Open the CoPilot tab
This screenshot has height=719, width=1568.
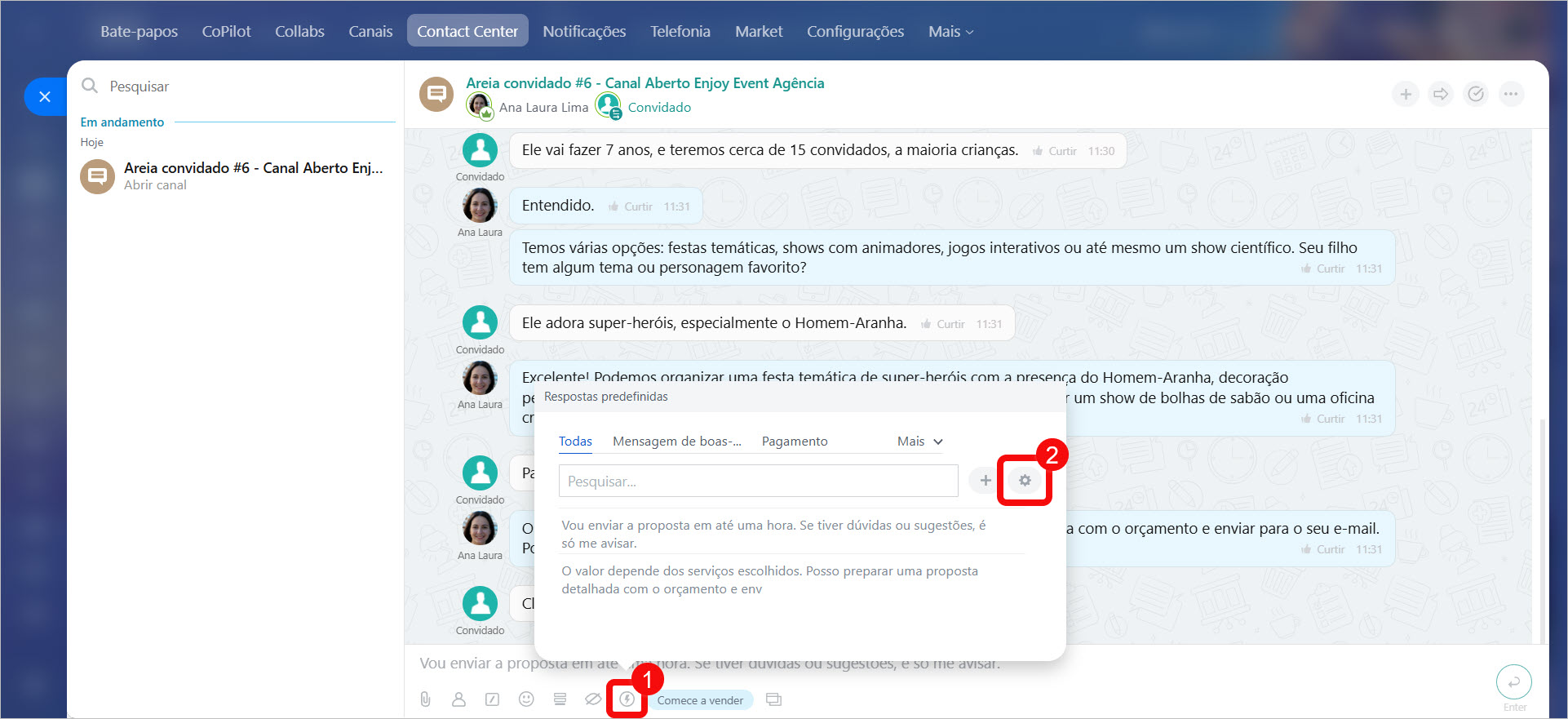click(226, 31)
